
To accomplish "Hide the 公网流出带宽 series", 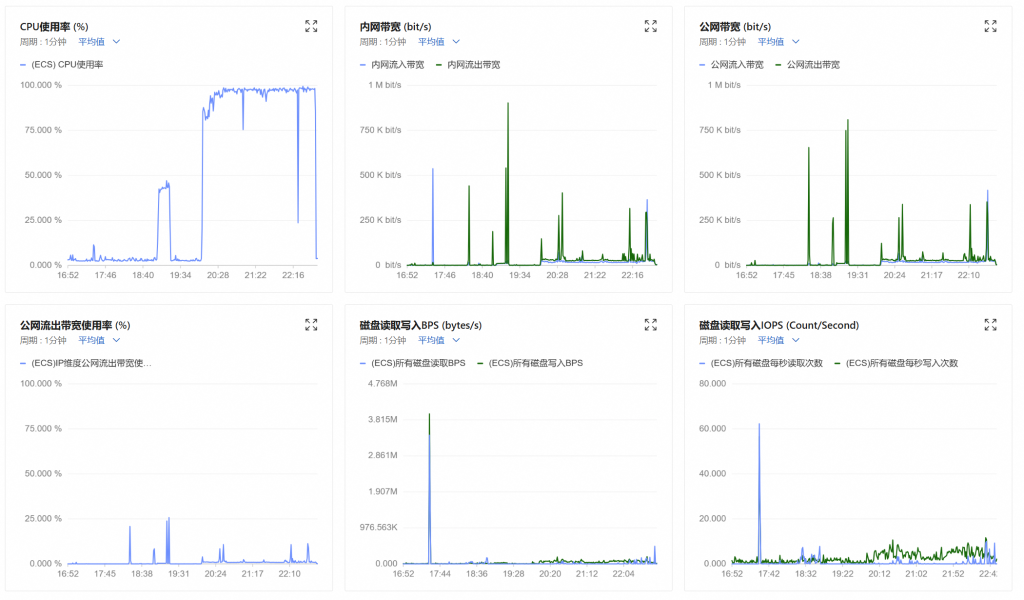I will [813, 65].
